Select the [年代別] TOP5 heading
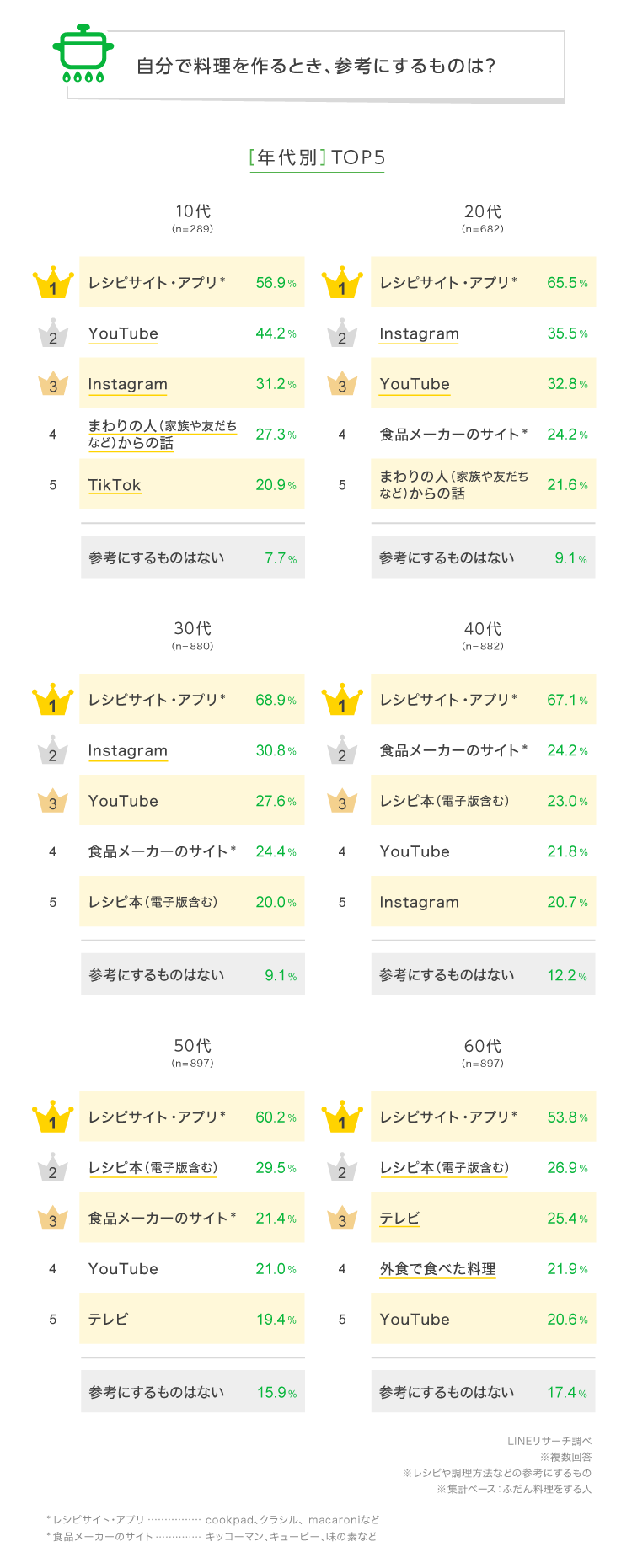Screen dimensions: 632x1568 pyautogui.click(x=317, y=157)
